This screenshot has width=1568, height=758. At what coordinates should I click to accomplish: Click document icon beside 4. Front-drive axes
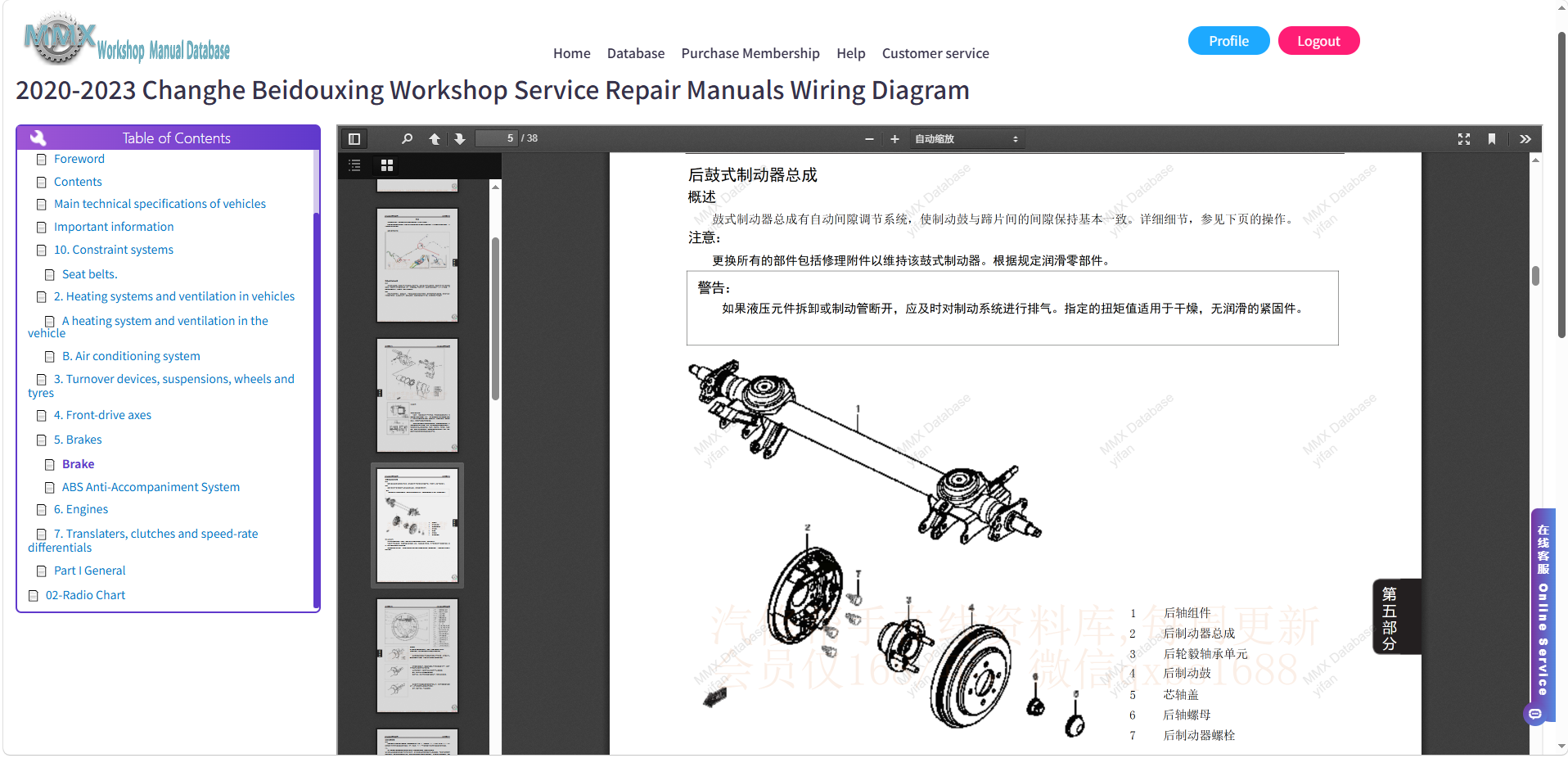[x=41, y=416]
